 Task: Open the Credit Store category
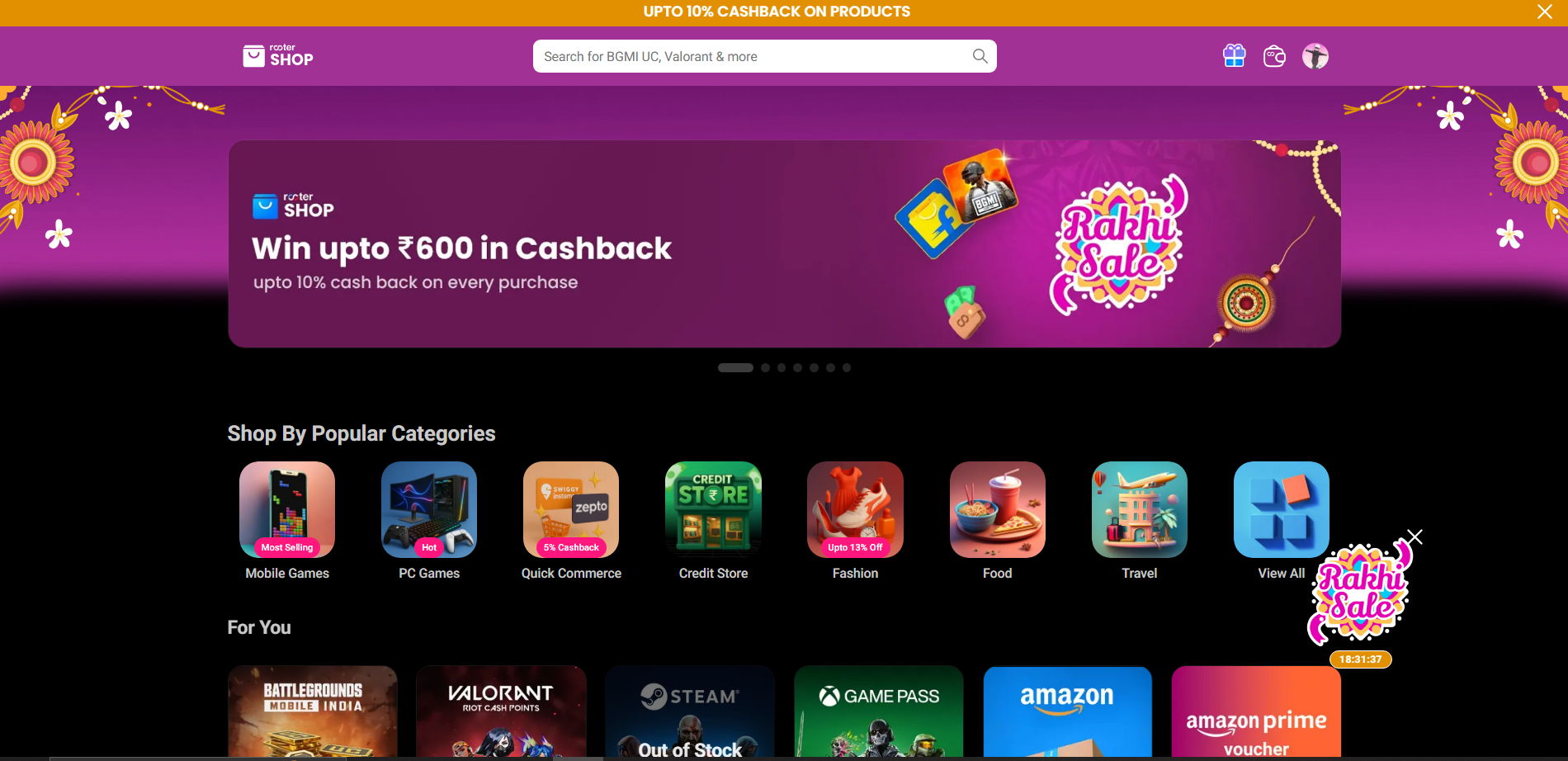[713, 521]
